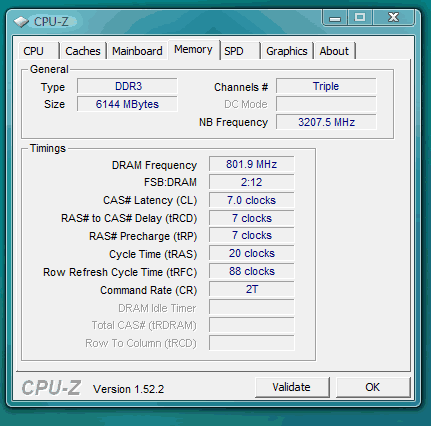Image resolution: width=431 pixels, height=426 pixels.
Task: Click the Version 1.52.2 text
Action: [x=129, y=389]
